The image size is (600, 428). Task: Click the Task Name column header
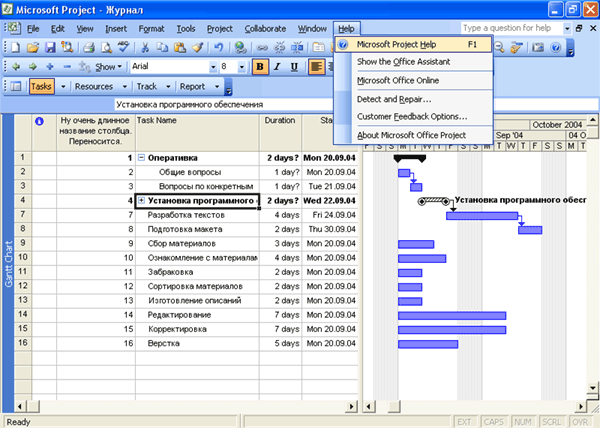197,132
